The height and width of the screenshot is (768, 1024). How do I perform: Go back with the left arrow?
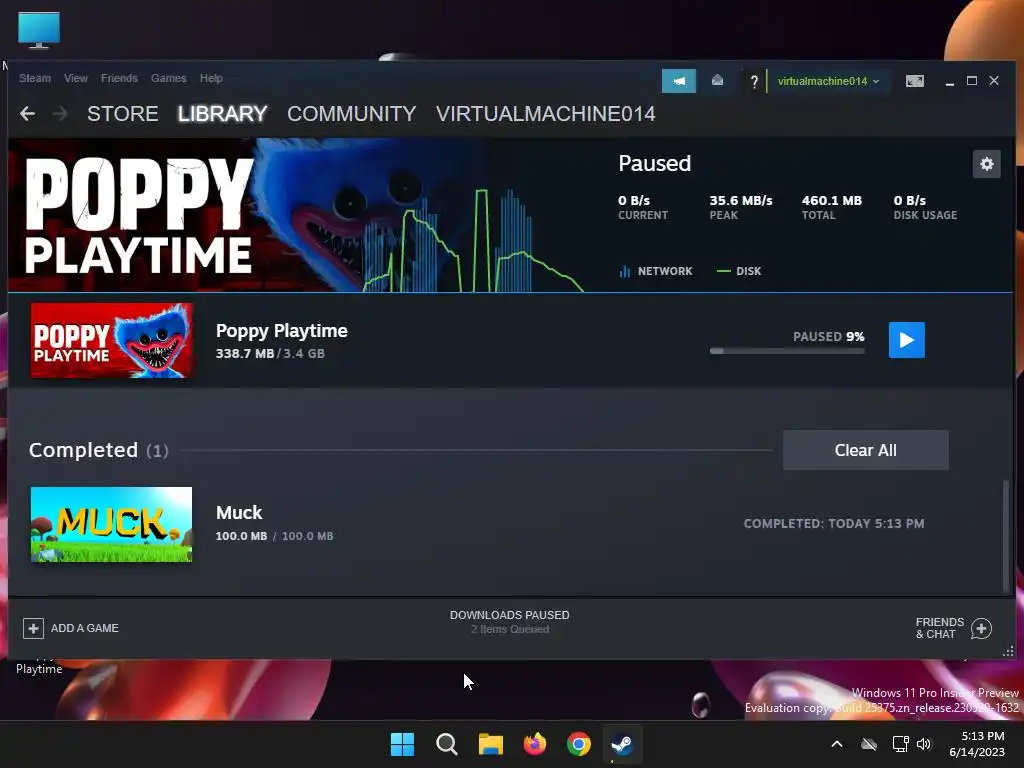pos(27,114)
